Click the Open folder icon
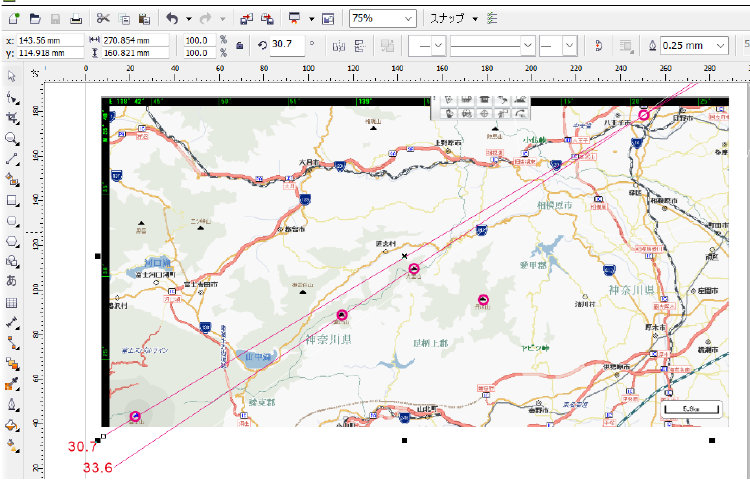750x480 pixels. (34, 18)
